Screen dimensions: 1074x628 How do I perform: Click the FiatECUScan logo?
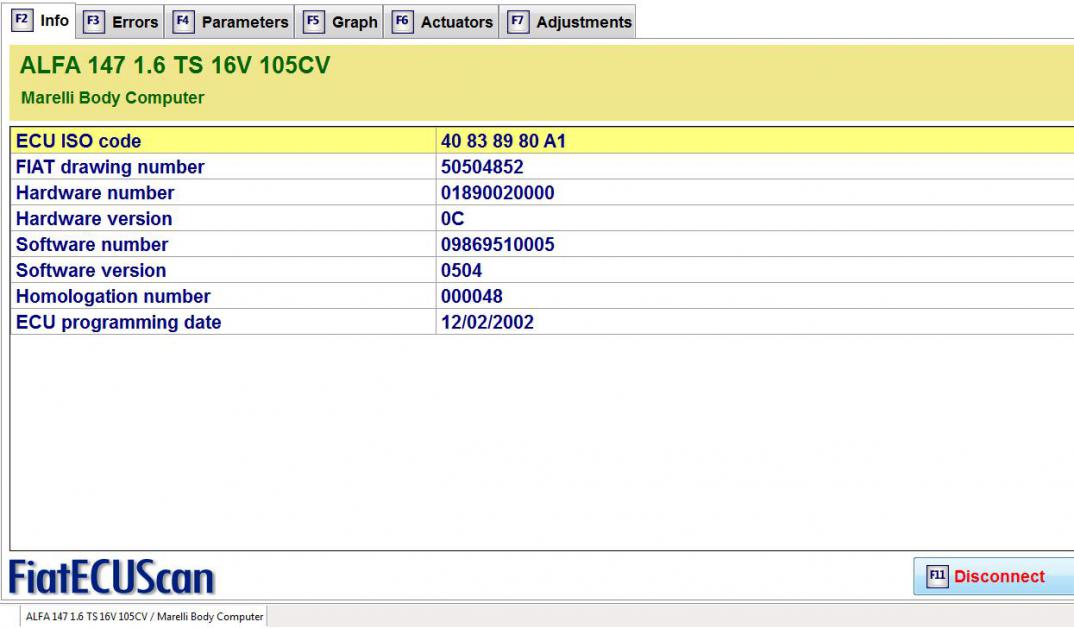(x=112, y=577)
